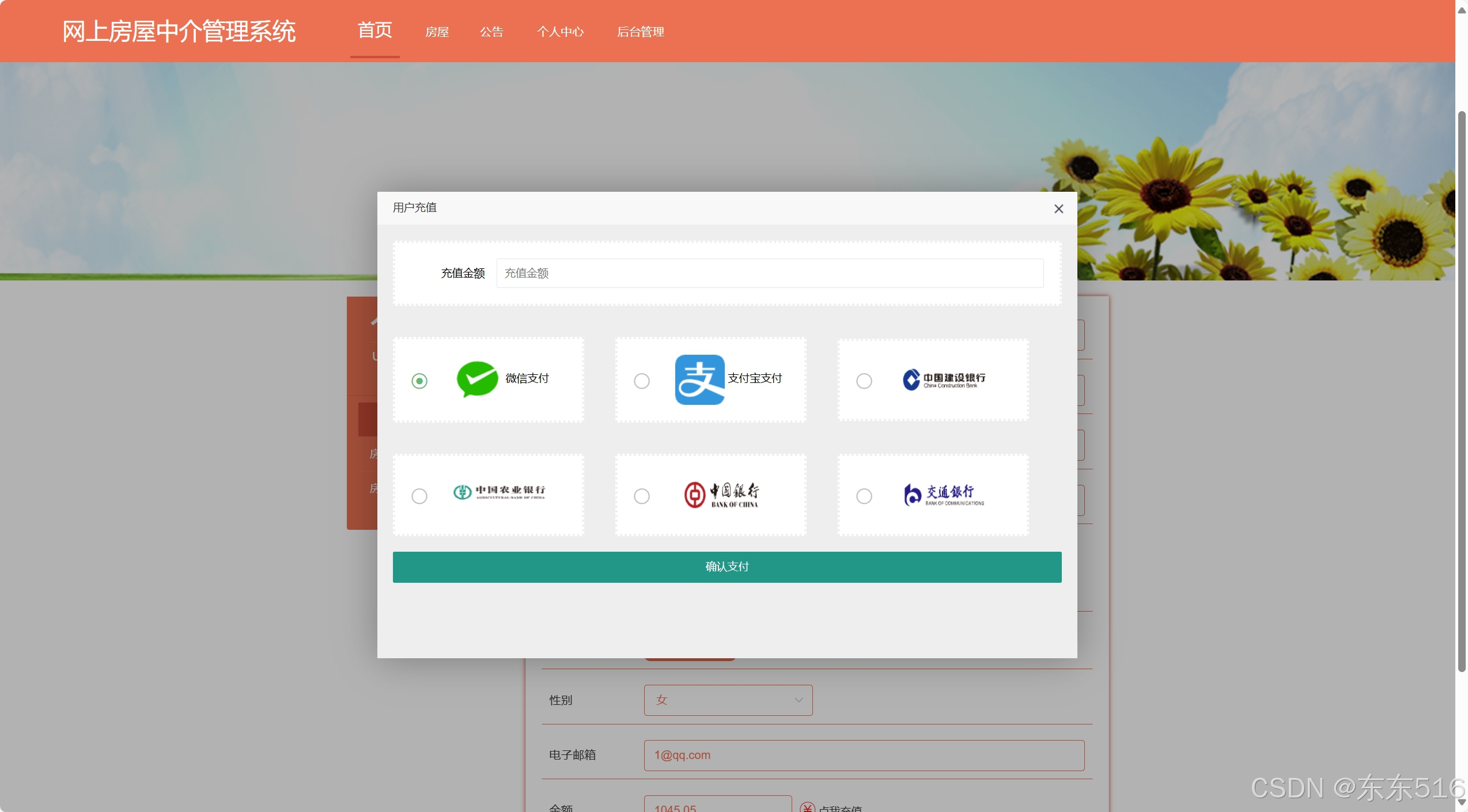Click the Bank of Communications logo

(x=944, y=495)
